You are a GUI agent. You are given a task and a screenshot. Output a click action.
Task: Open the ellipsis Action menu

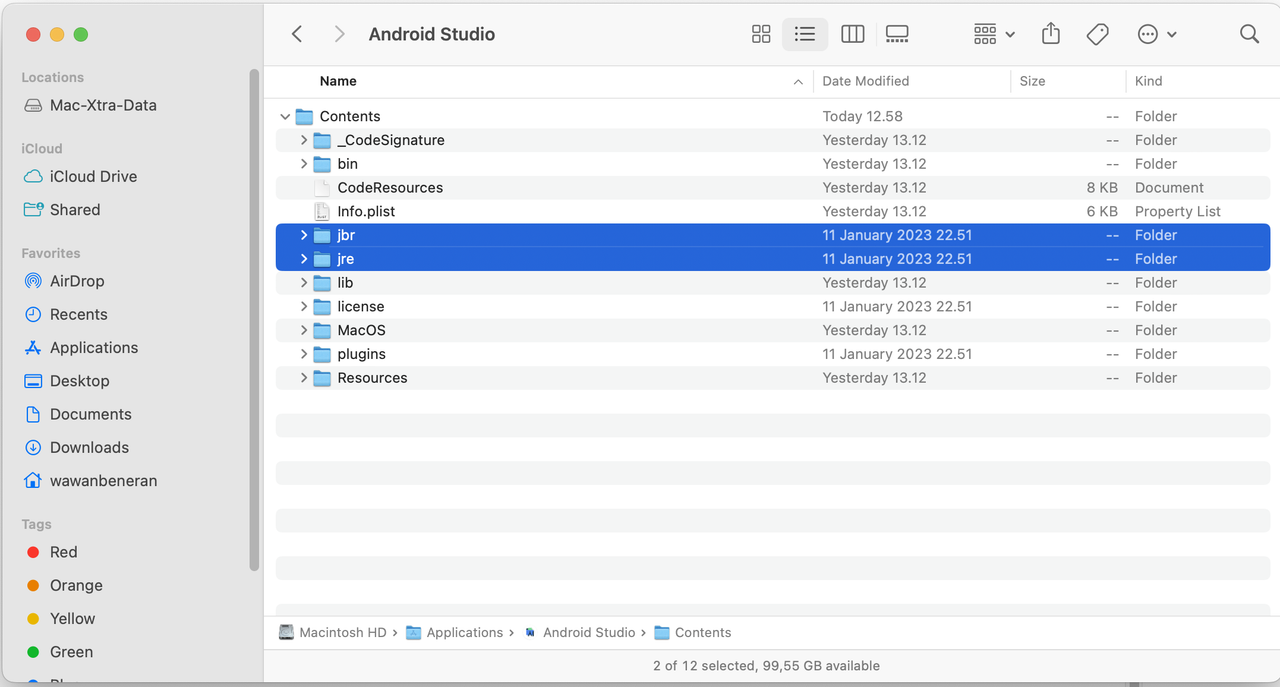(1157, 34)
